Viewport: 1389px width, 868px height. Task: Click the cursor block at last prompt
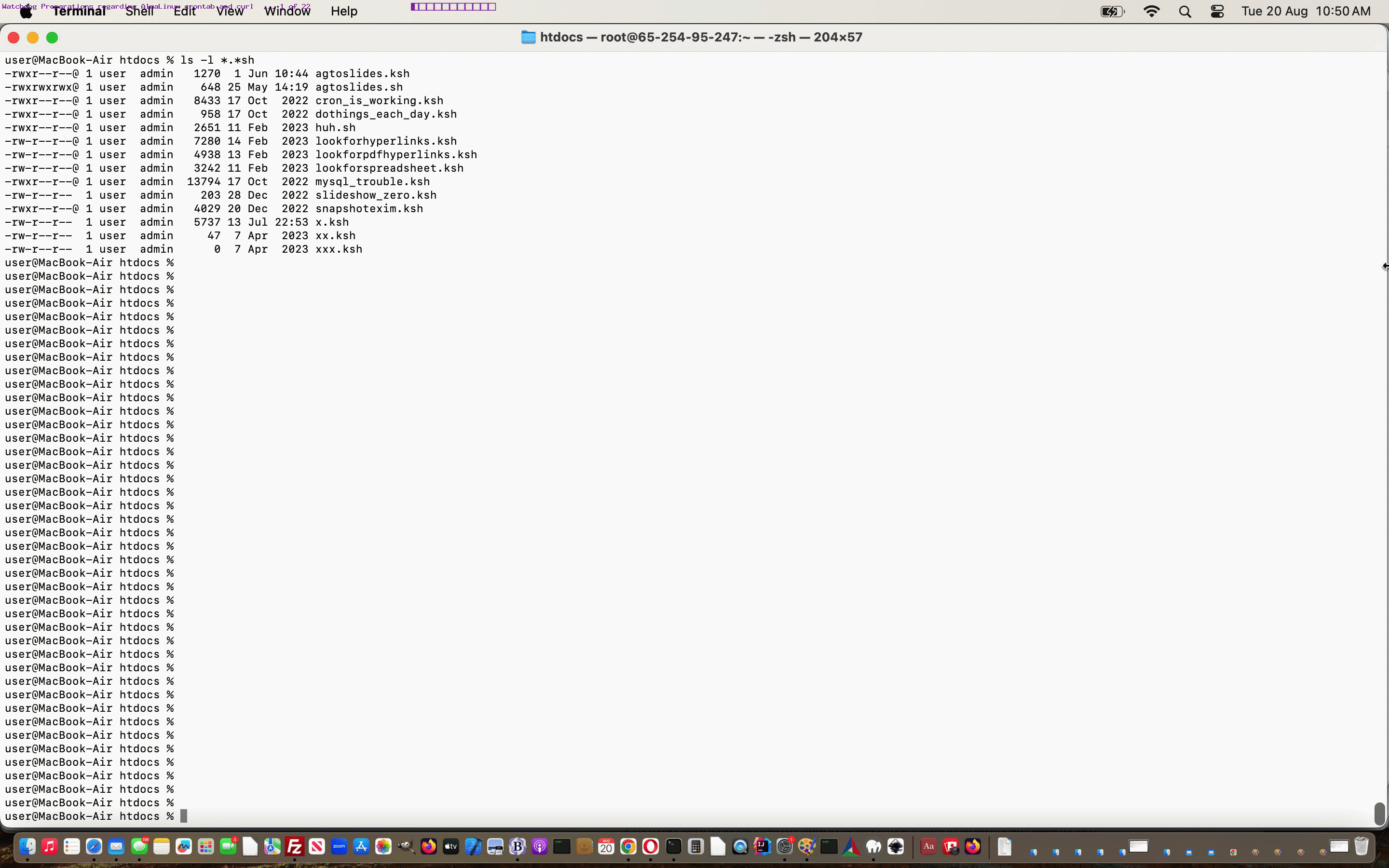pyautogui.click(x=184, y=816)
